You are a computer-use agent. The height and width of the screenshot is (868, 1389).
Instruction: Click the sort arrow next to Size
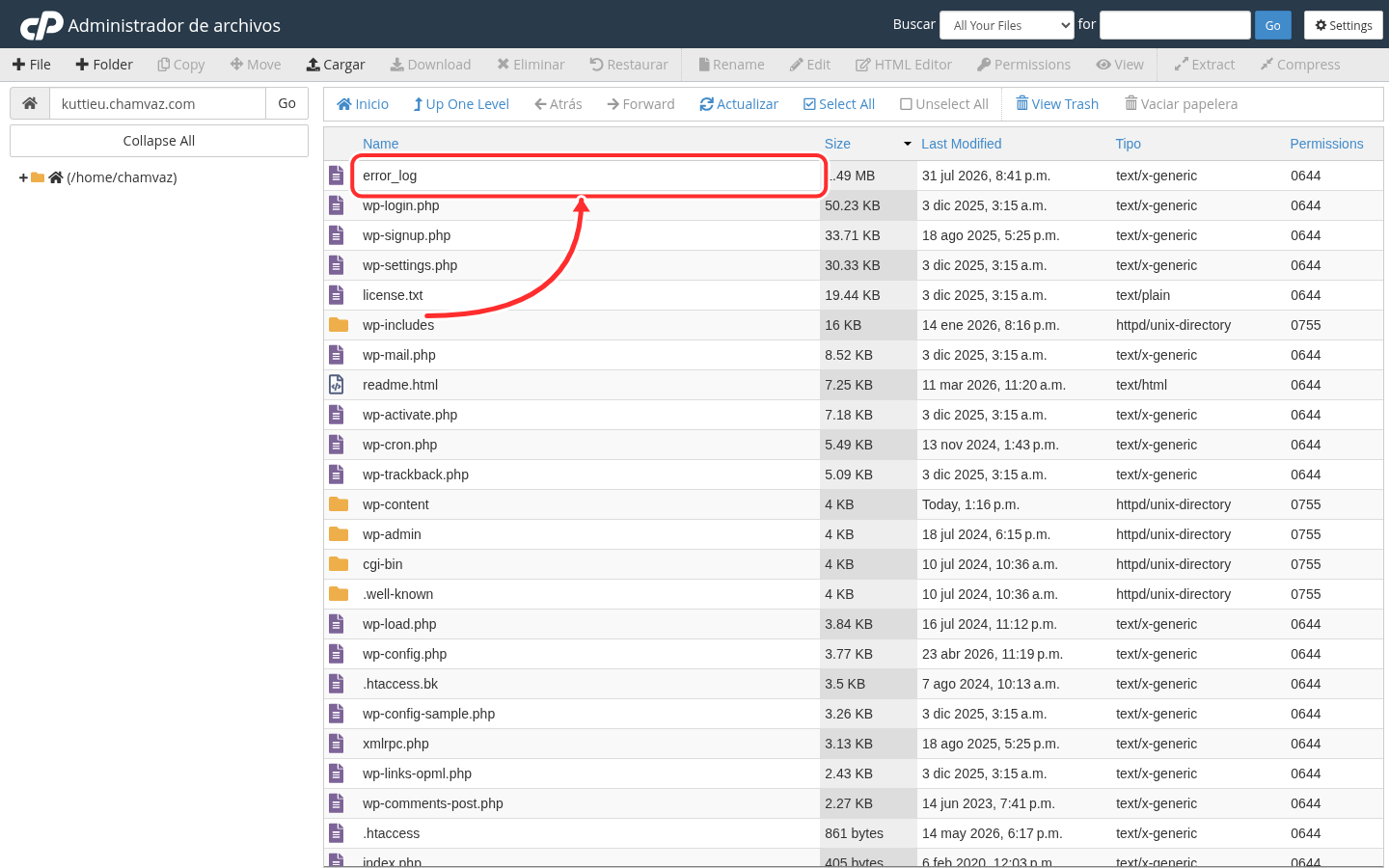coord(907,144)
